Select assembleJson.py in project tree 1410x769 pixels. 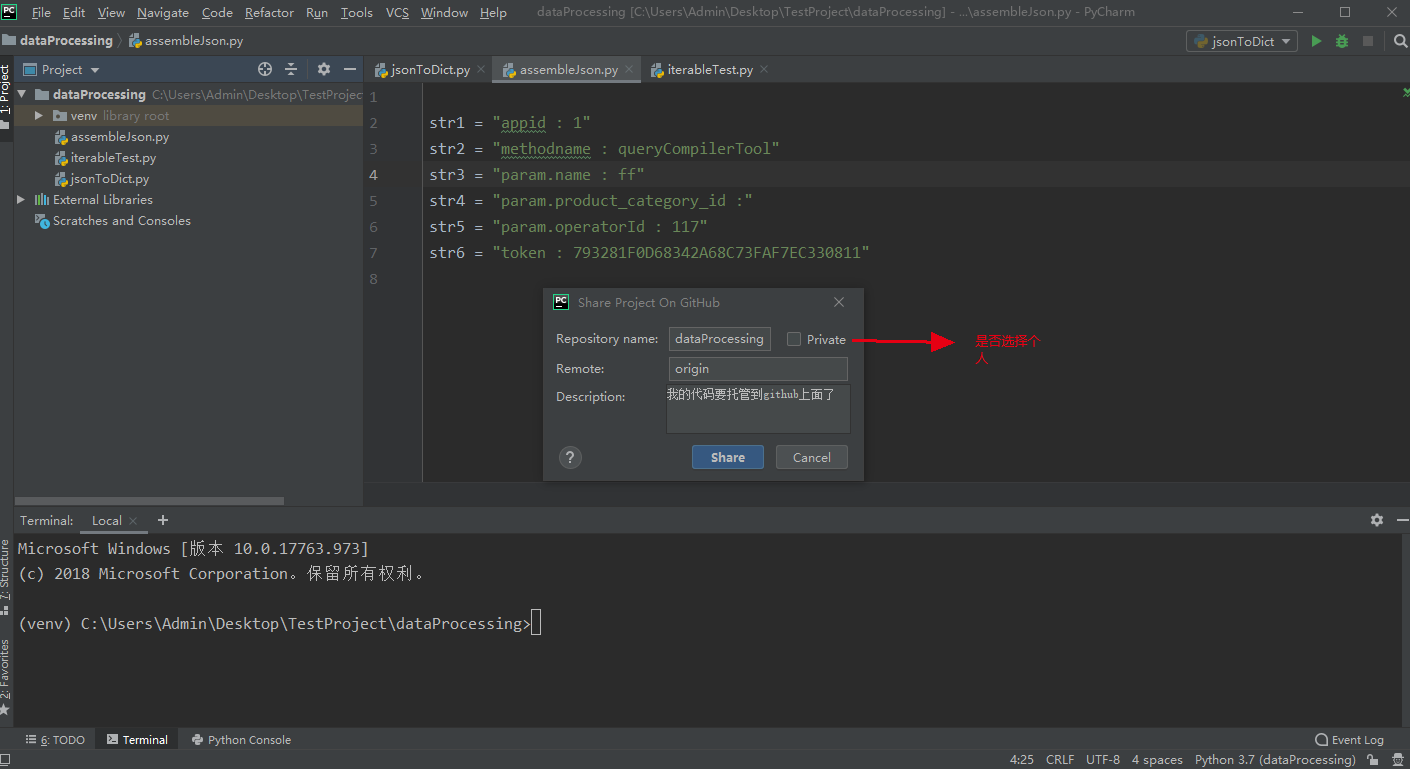pyautogui.click(x=119, y=137)
